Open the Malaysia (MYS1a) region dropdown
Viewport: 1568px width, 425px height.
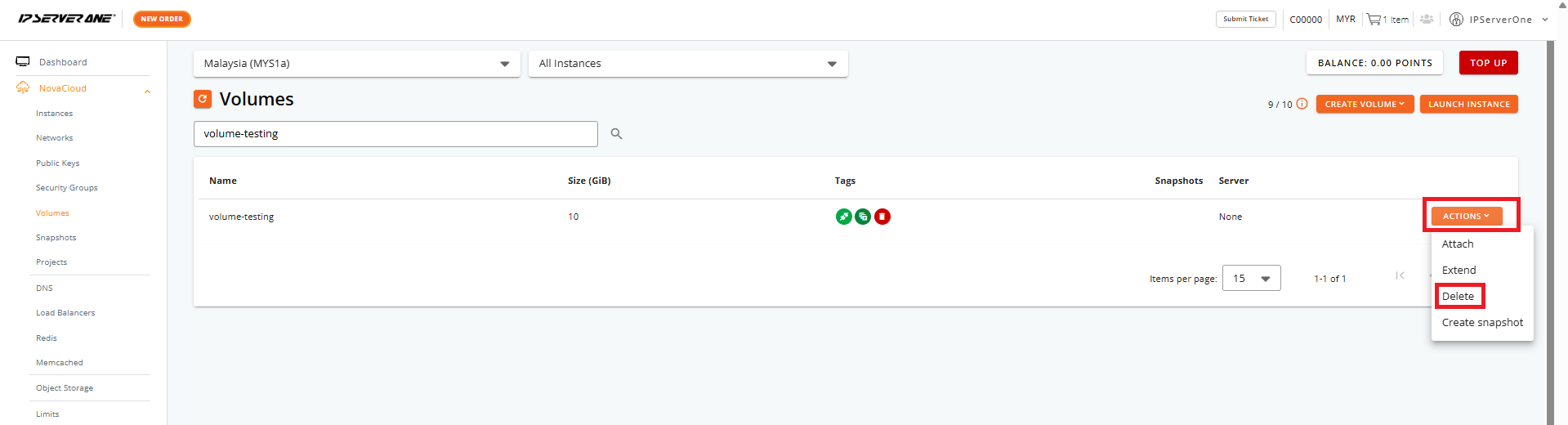pos(356,64)
